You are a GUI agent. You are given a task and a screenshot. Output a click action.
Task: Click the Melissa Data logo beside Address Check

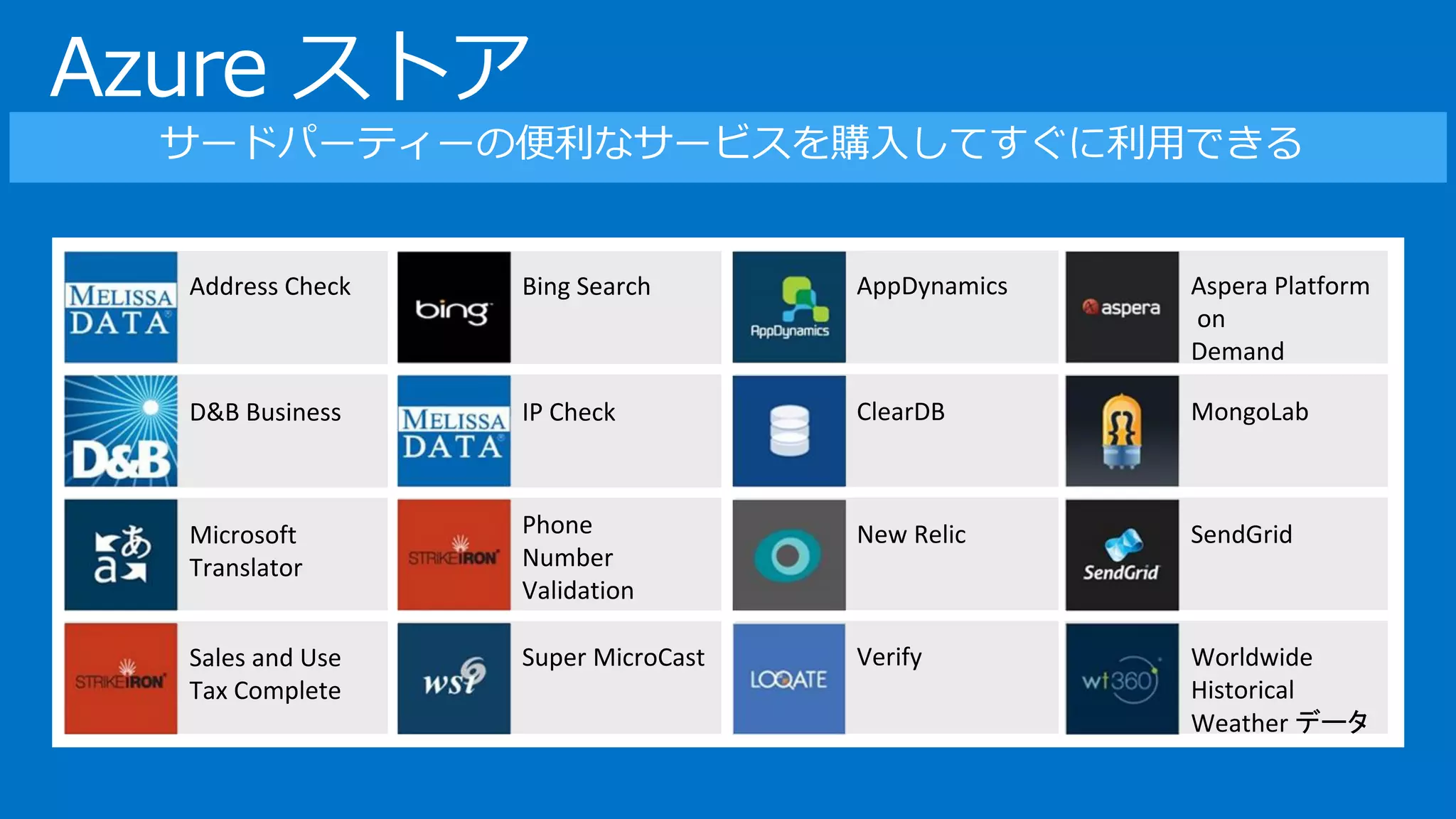121,307
